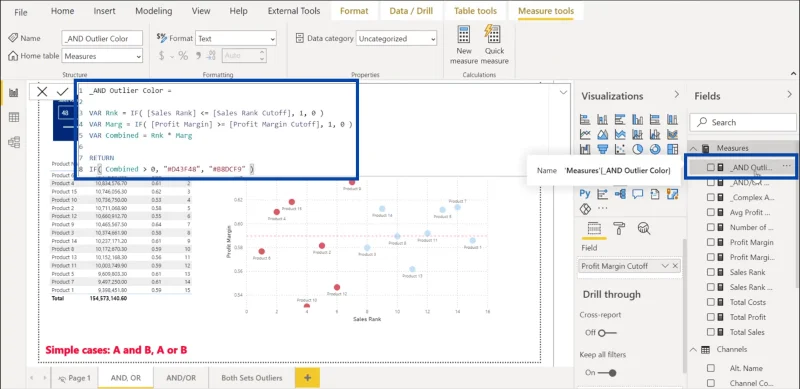
Task: Check the Number of measure box
Action: click(711, 227)
